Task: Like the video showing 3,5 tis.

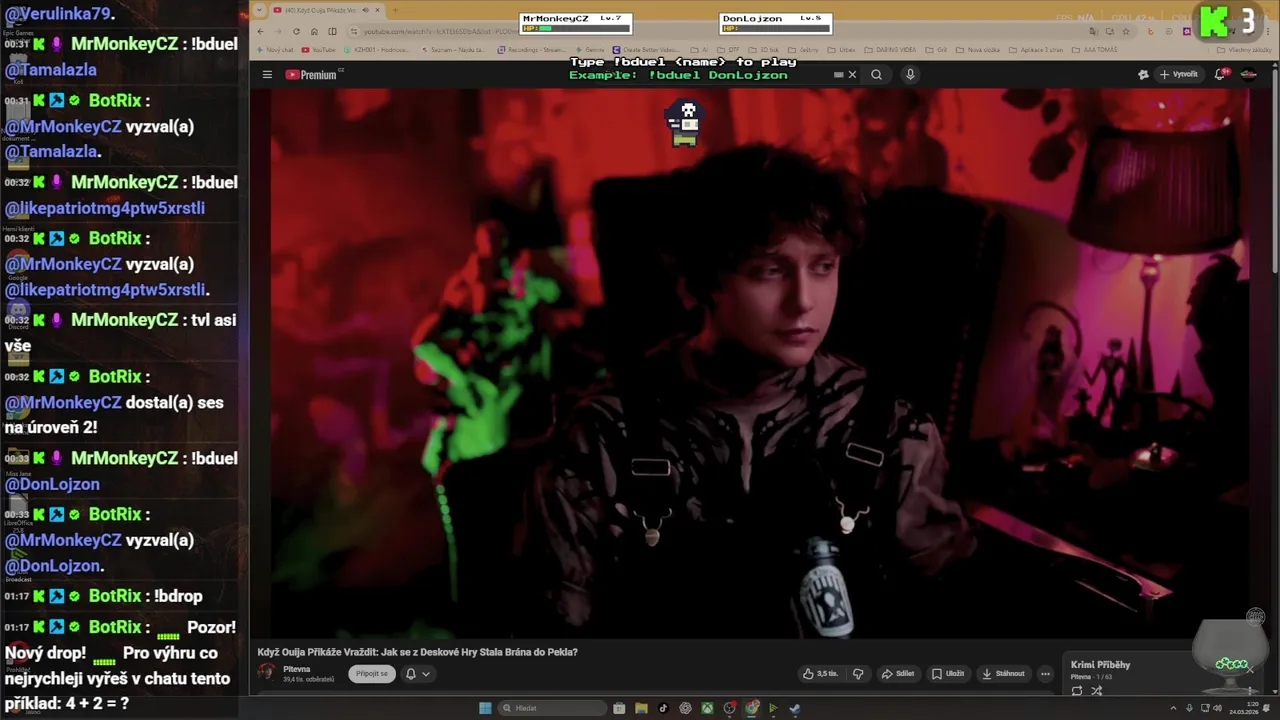Action: (x=821, y=673)
